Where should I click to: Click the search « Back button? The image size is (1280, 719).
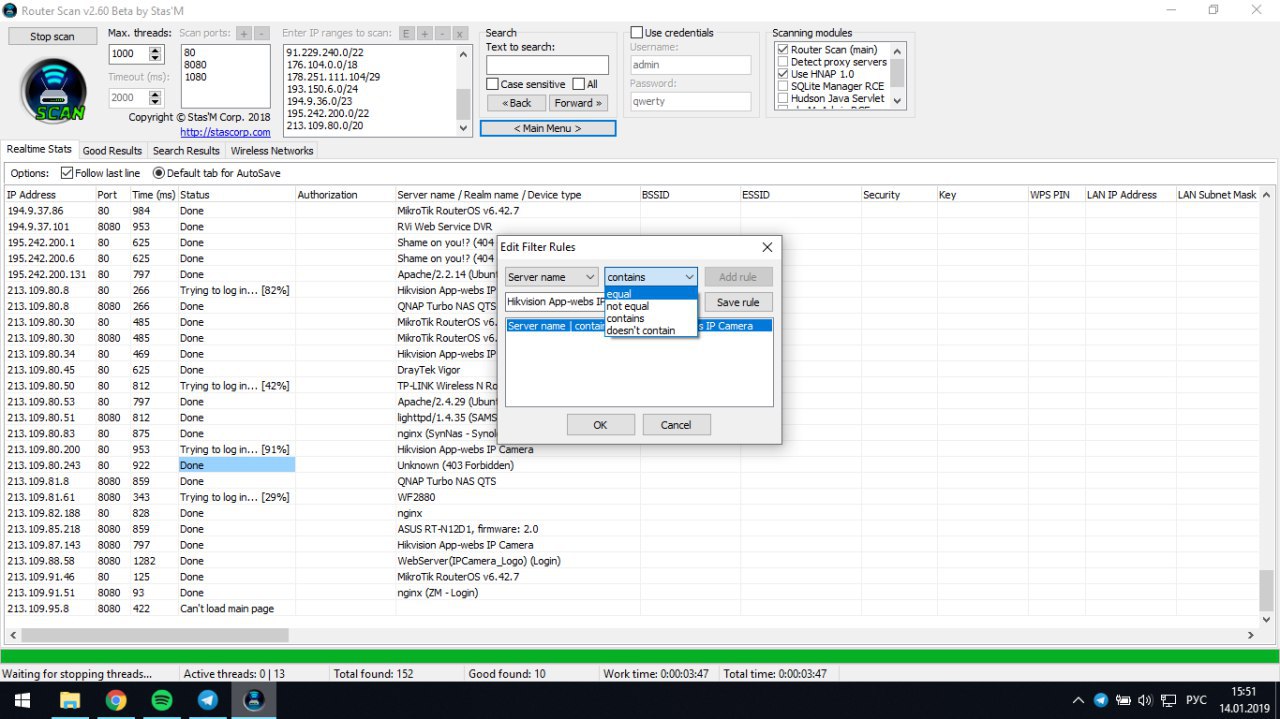coord(517,103)
